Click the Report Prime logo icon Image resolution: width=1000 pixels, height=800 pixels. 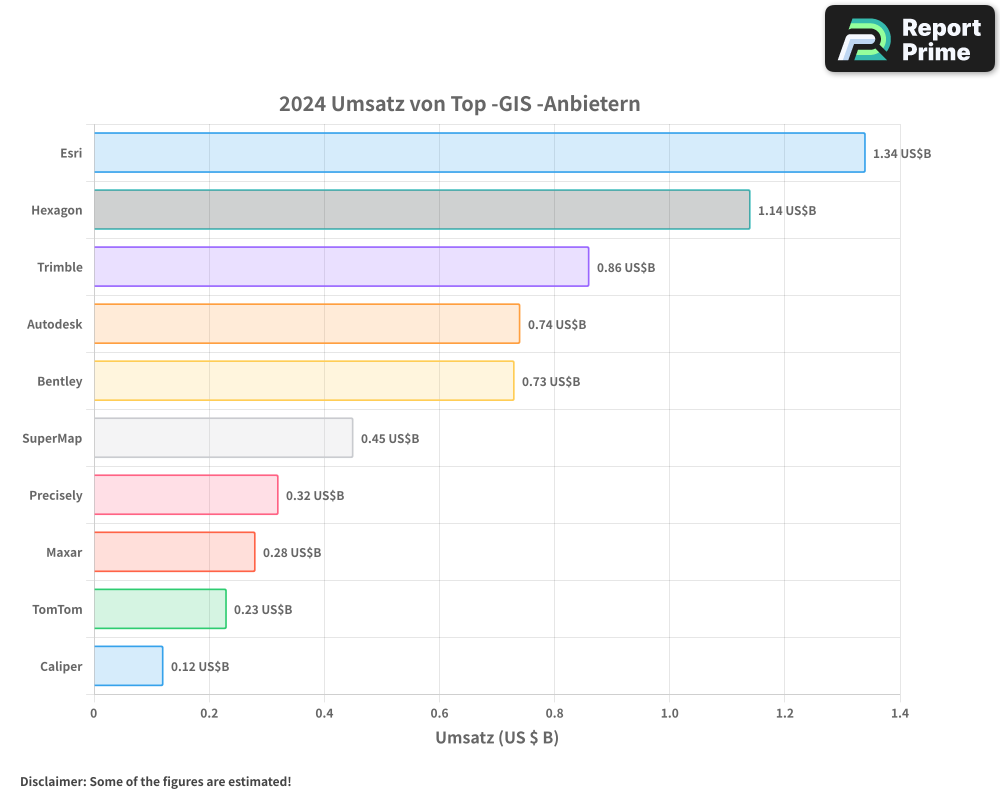pyautogui.click(x=863, y=40)
